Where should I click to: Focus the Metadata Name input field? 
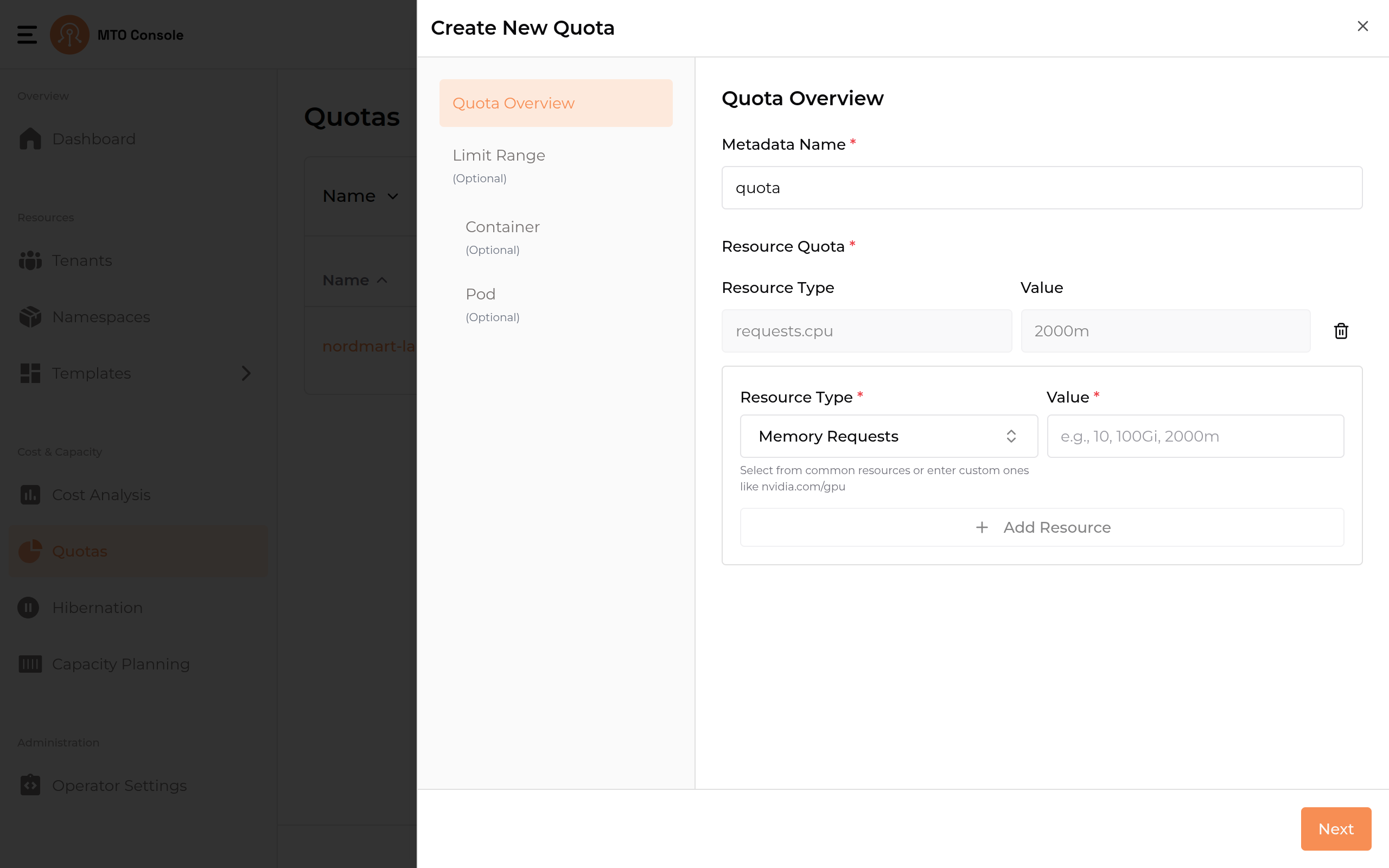pos(1042,188)
